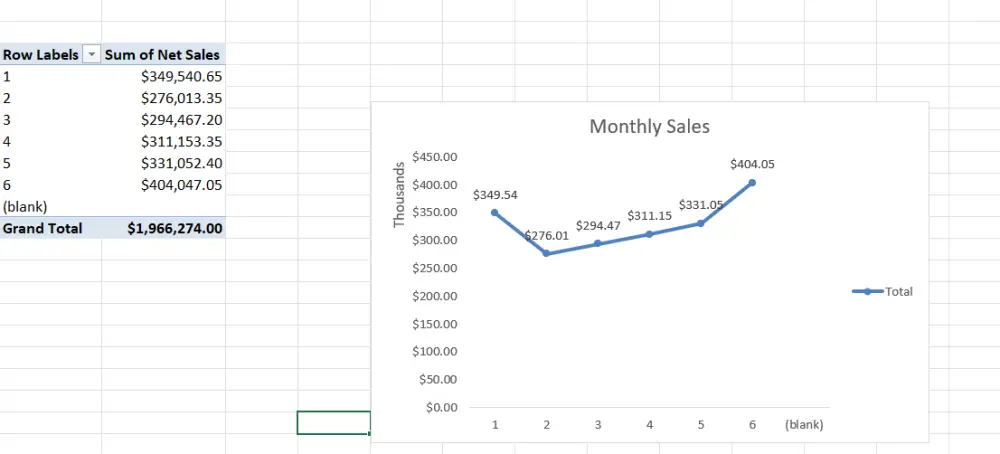Screen dimensions: 1000x454
Task: Click the $1,966,274.00 grand total cell
Action: point(174,228)
